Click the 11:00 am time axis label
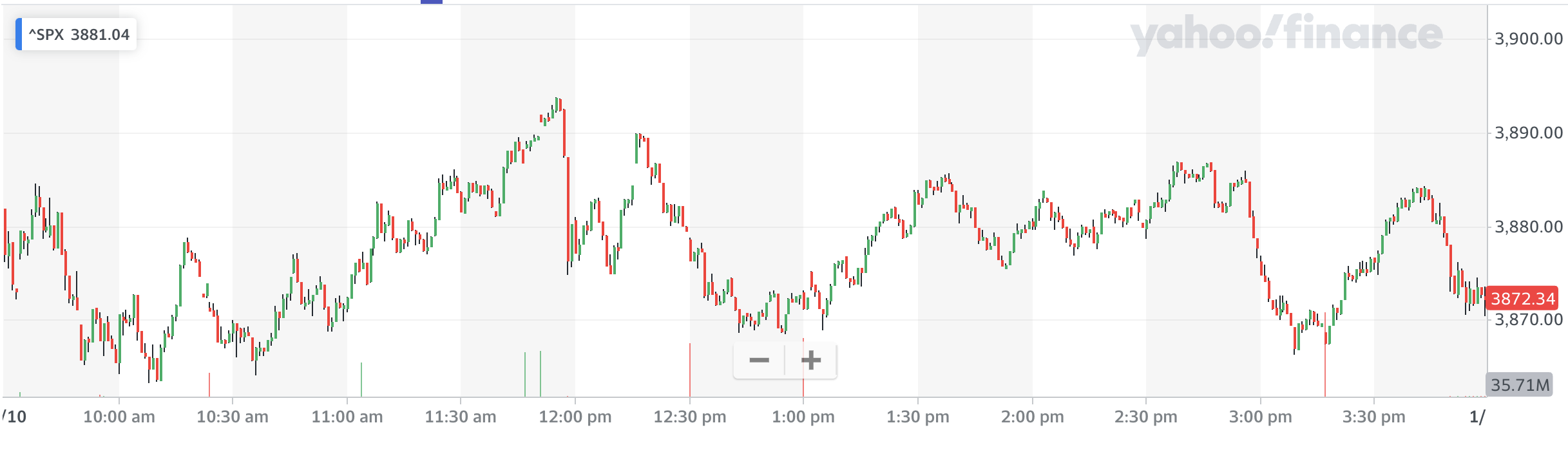The image size is (1568, 452). point(347,417)
